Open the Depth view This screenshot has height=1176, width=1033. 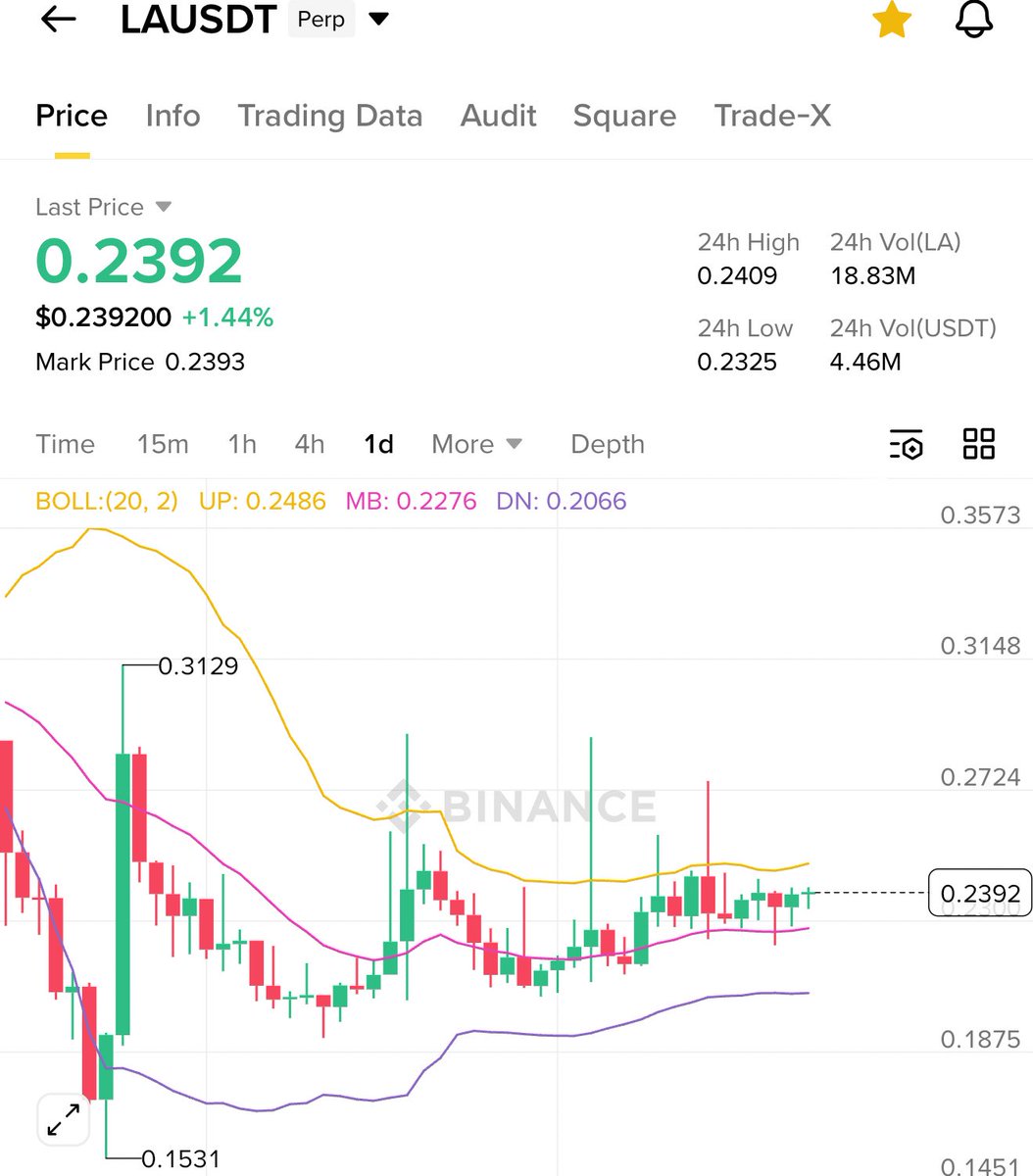click(607, 444)
